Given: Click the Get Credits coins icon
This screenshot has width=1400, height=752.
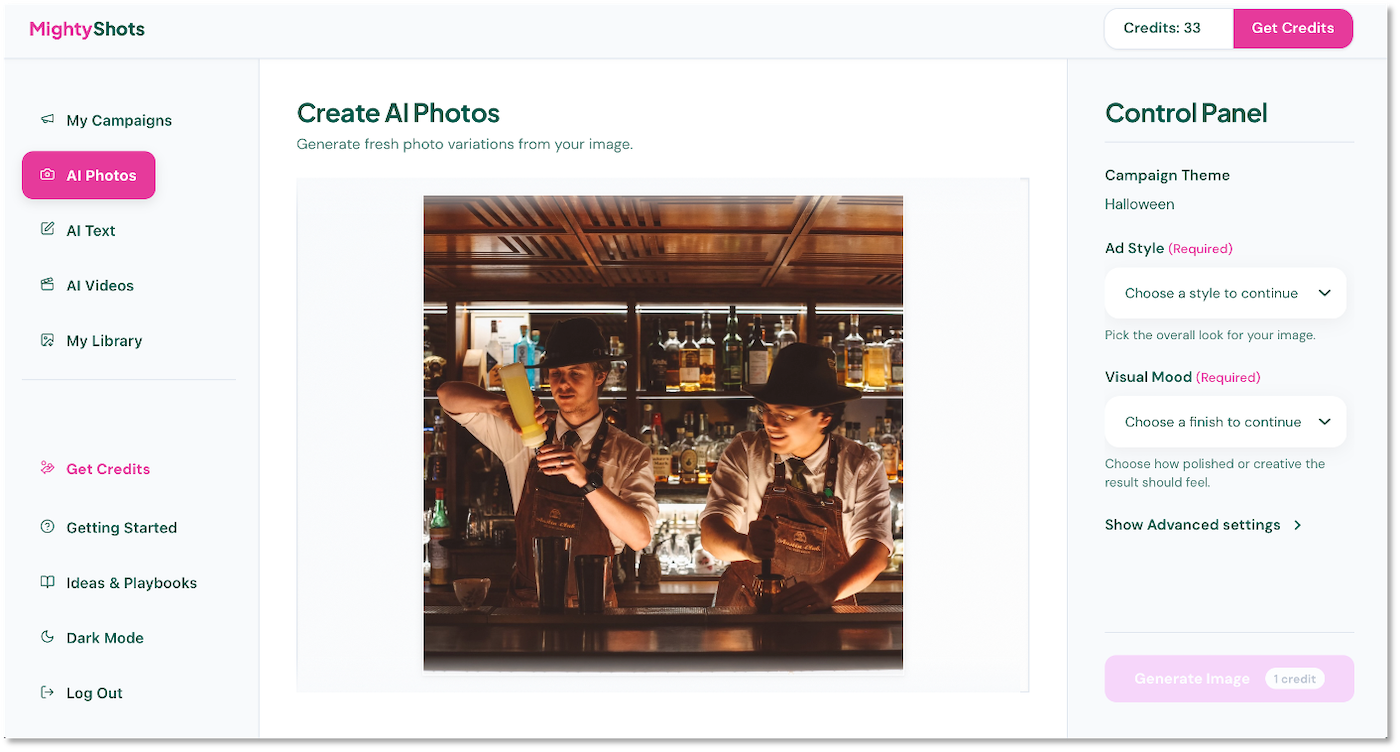Looking at the screenshot, I should (48, 467).
